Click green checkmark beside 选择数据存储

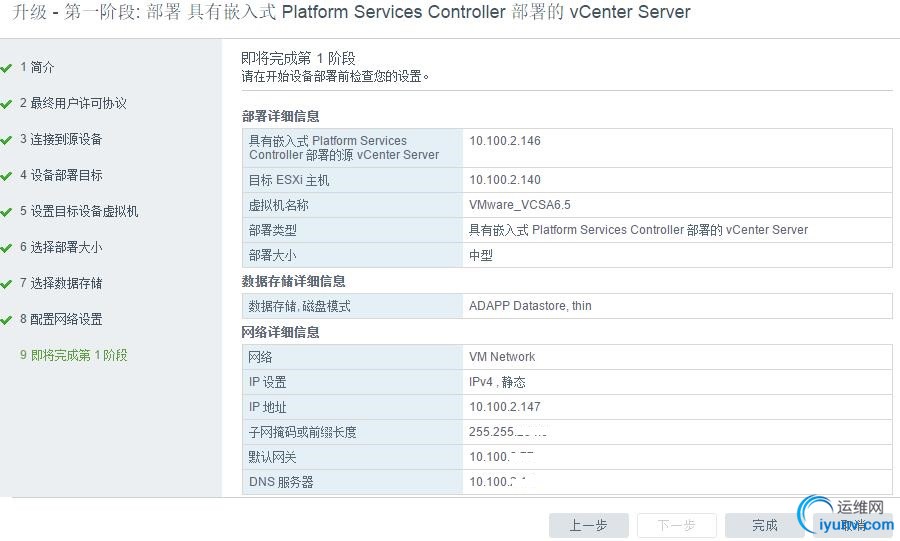point(6,285)
